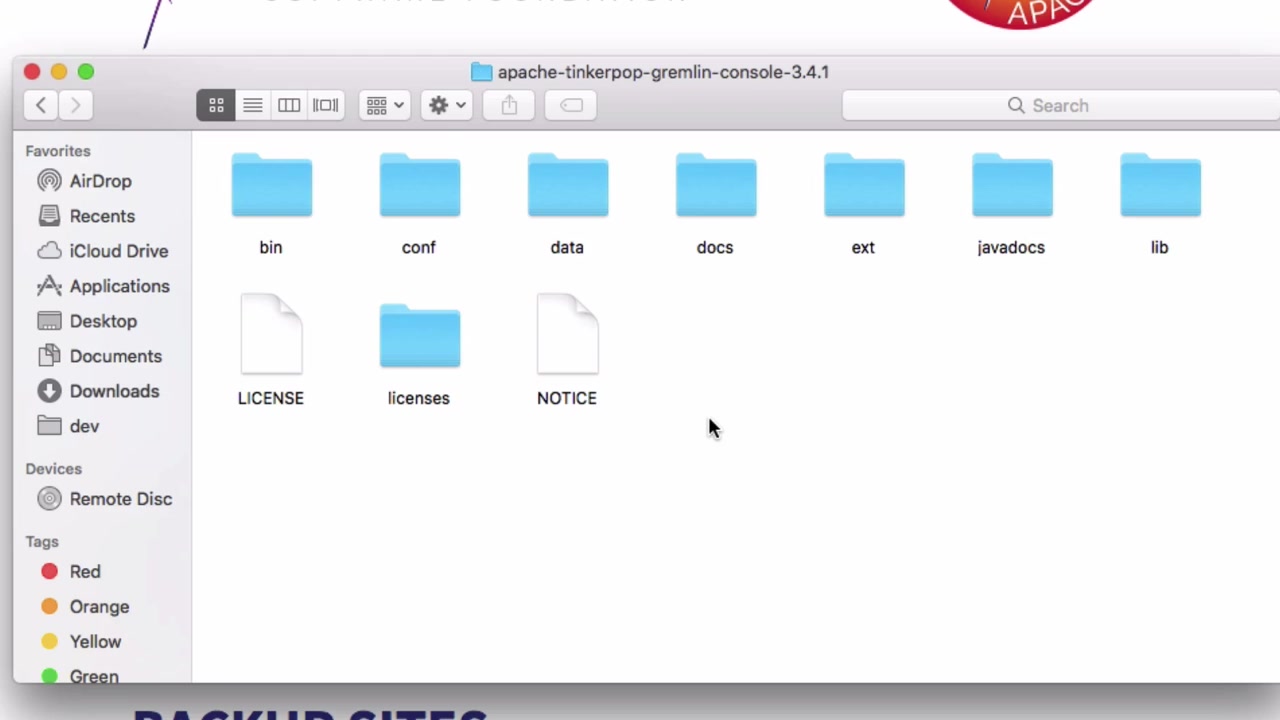Open the data folder
The width and height of the screenshot is (1280, 720).
567,186
